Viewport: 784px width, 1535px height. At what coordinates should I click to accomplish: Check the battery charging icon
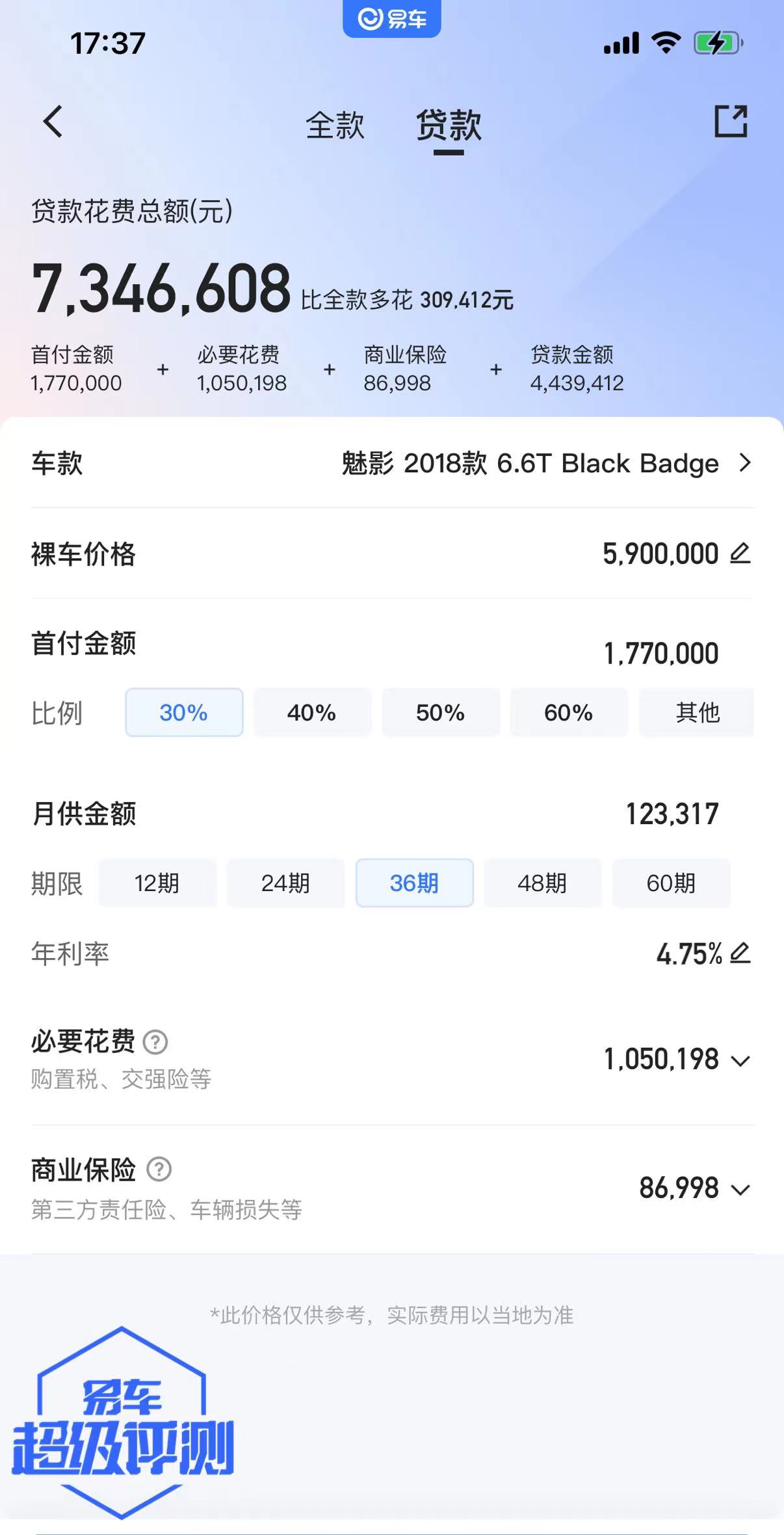coord(718,43)
